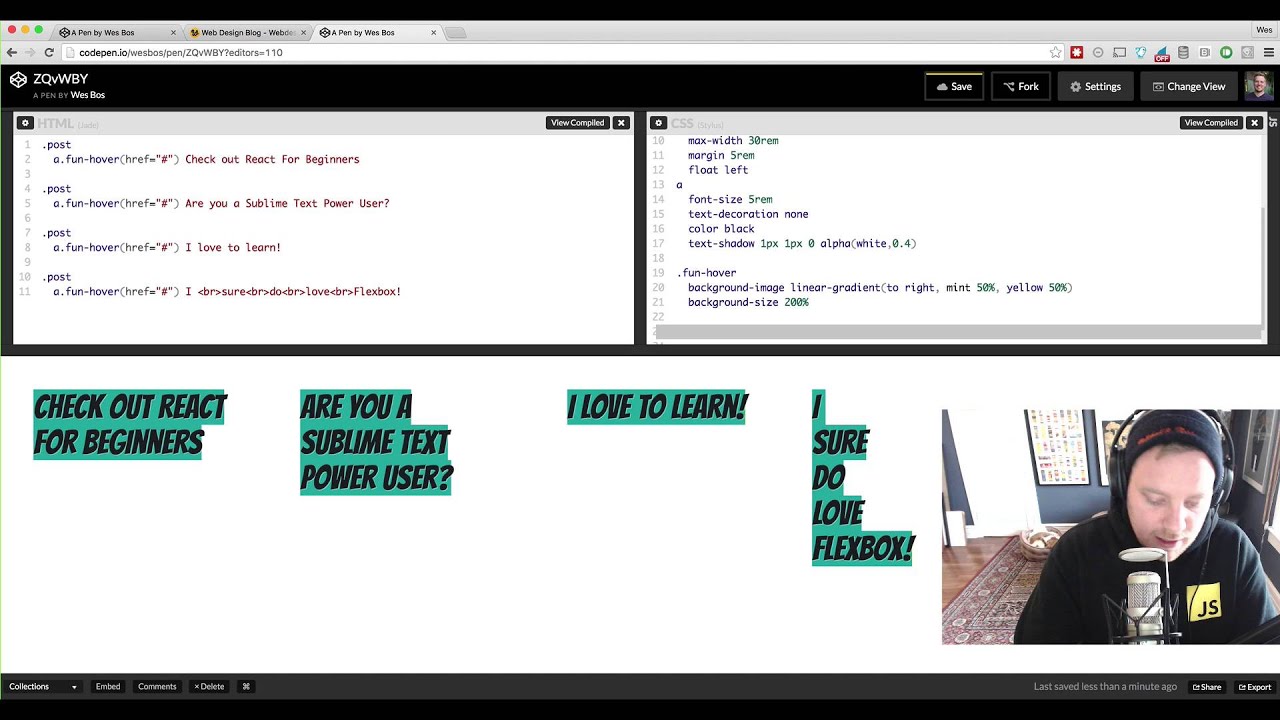The width and height of the screenshot is (1280, 720).
Task: Click the linear-gradient background-image line
Action: point(880,288)
